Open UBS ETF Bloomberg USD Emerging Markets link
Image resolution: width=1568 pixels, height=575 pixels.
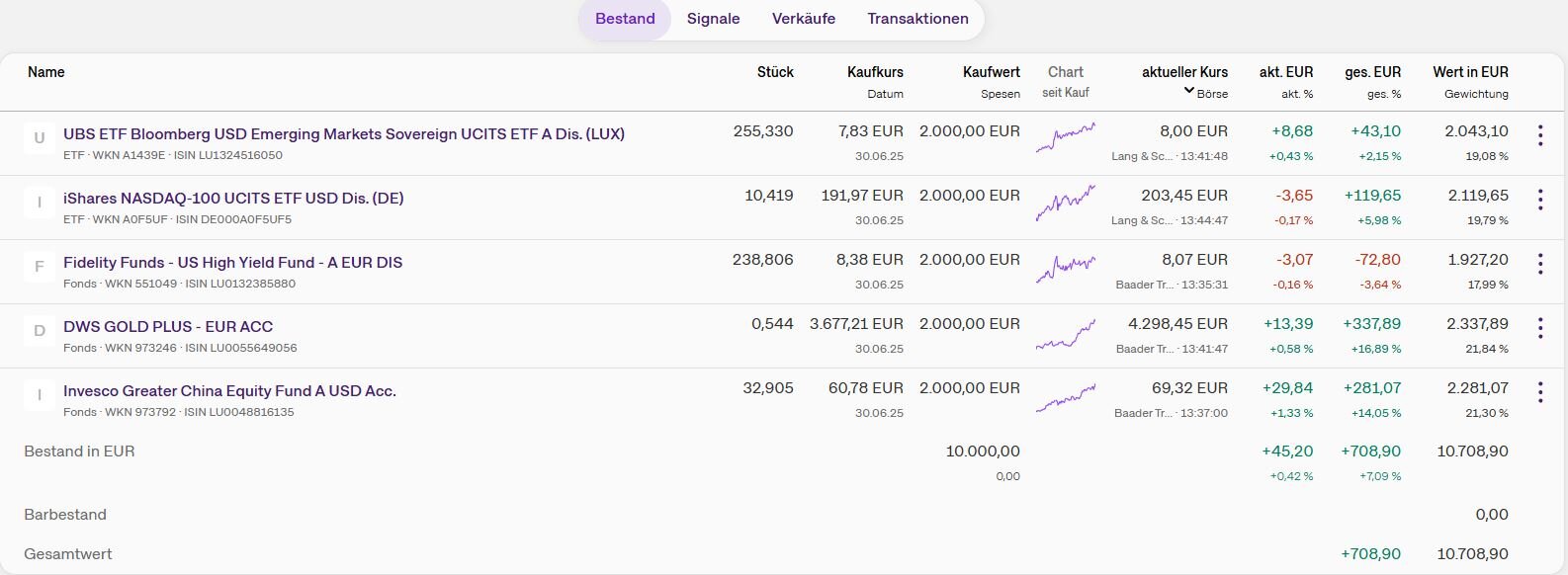pyautogui.click(x=343, y=134)
